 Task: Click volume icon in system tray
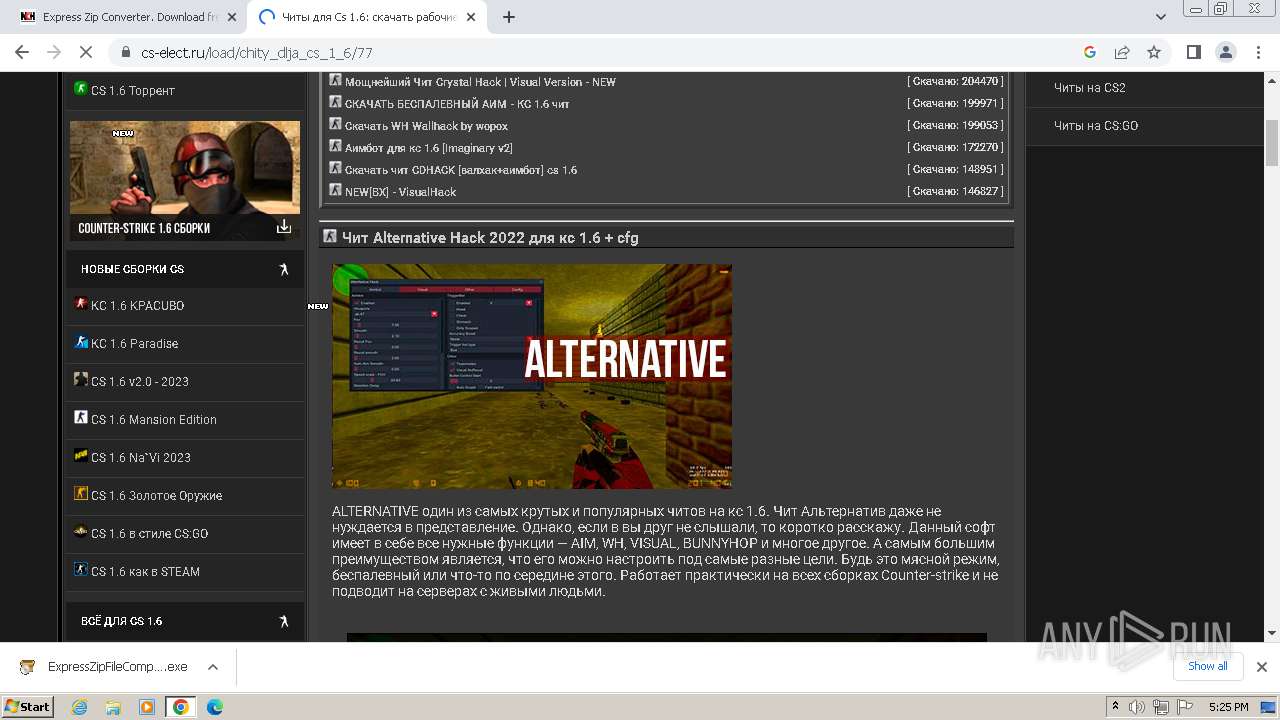click(1137, 707)
